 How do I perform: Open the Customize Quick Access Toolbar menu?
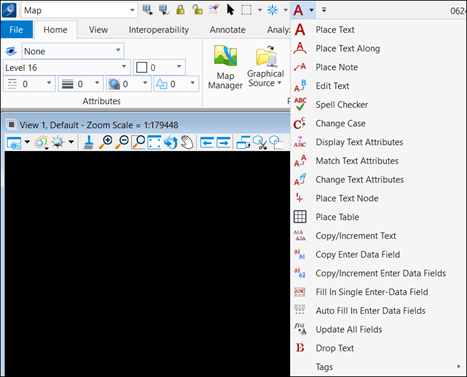pos(324,10)
